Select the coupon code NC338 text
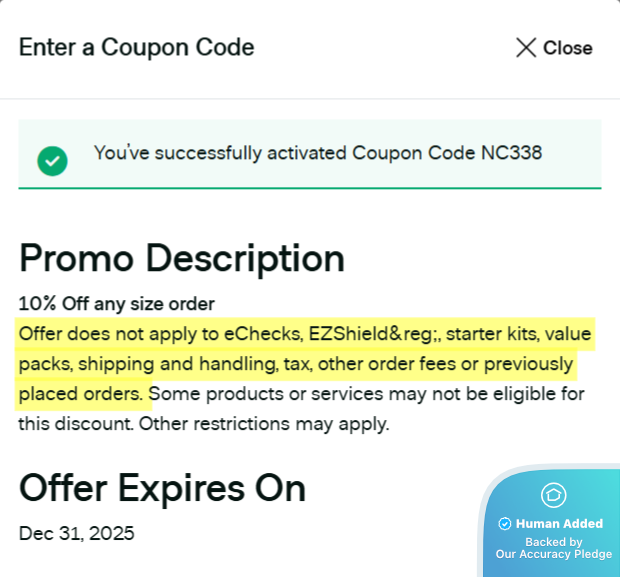The width and height of the screenshot is (620, 577). pyautogui.click(x=513, y=153)
